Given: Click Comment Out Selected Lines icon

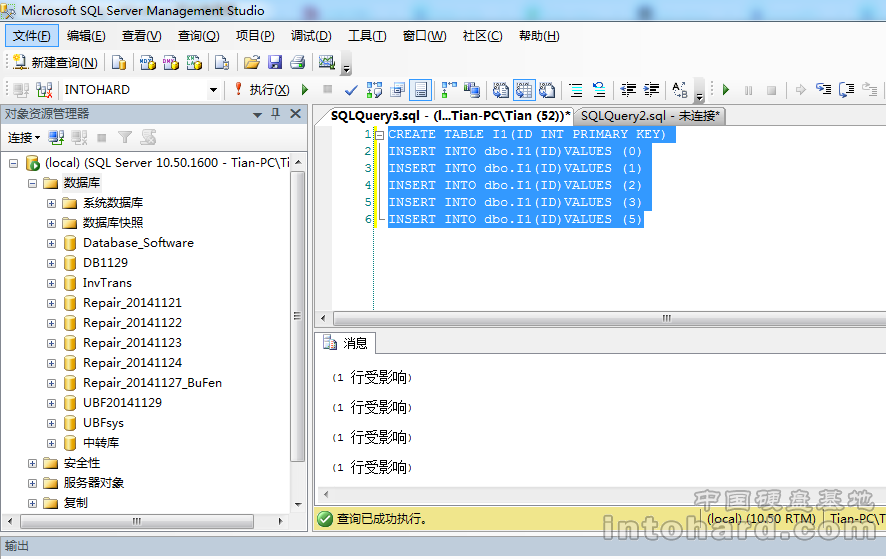Looking at the screenshot, I should [576, 90].
